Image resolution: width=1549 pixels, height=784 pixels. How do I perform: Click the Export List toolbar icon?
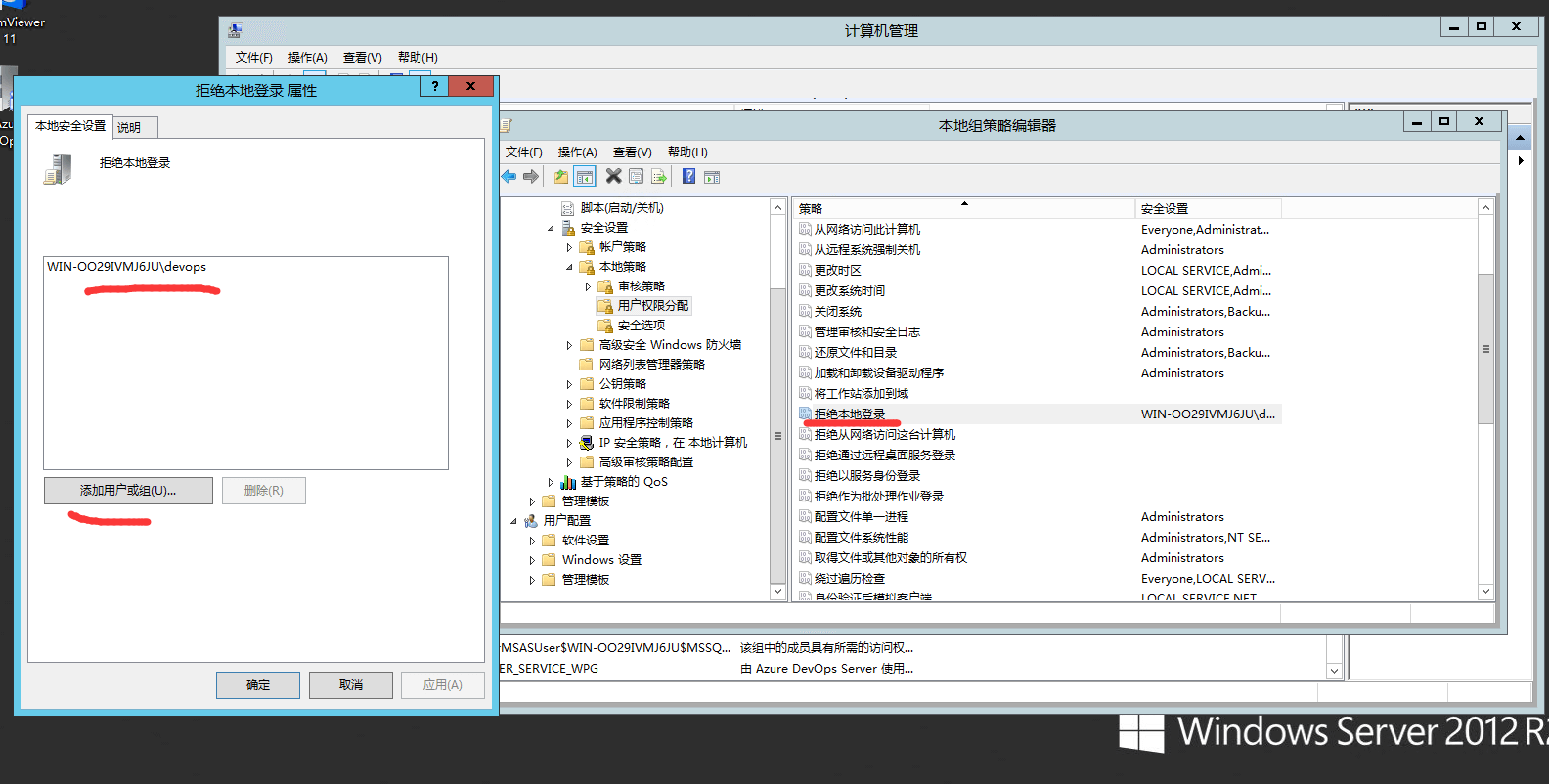(x=659, y=177)
